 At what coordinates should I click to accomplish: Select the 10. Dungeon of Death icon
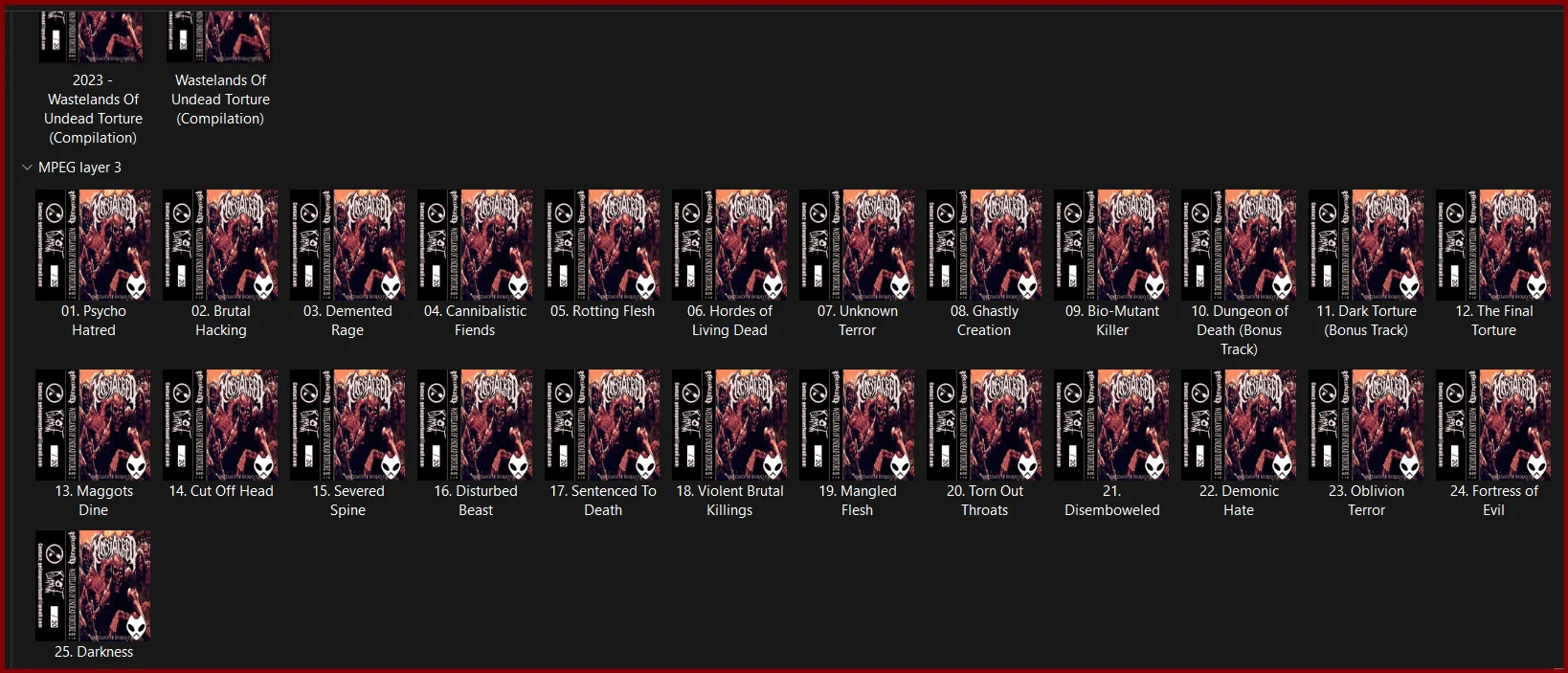point(1239,245)
